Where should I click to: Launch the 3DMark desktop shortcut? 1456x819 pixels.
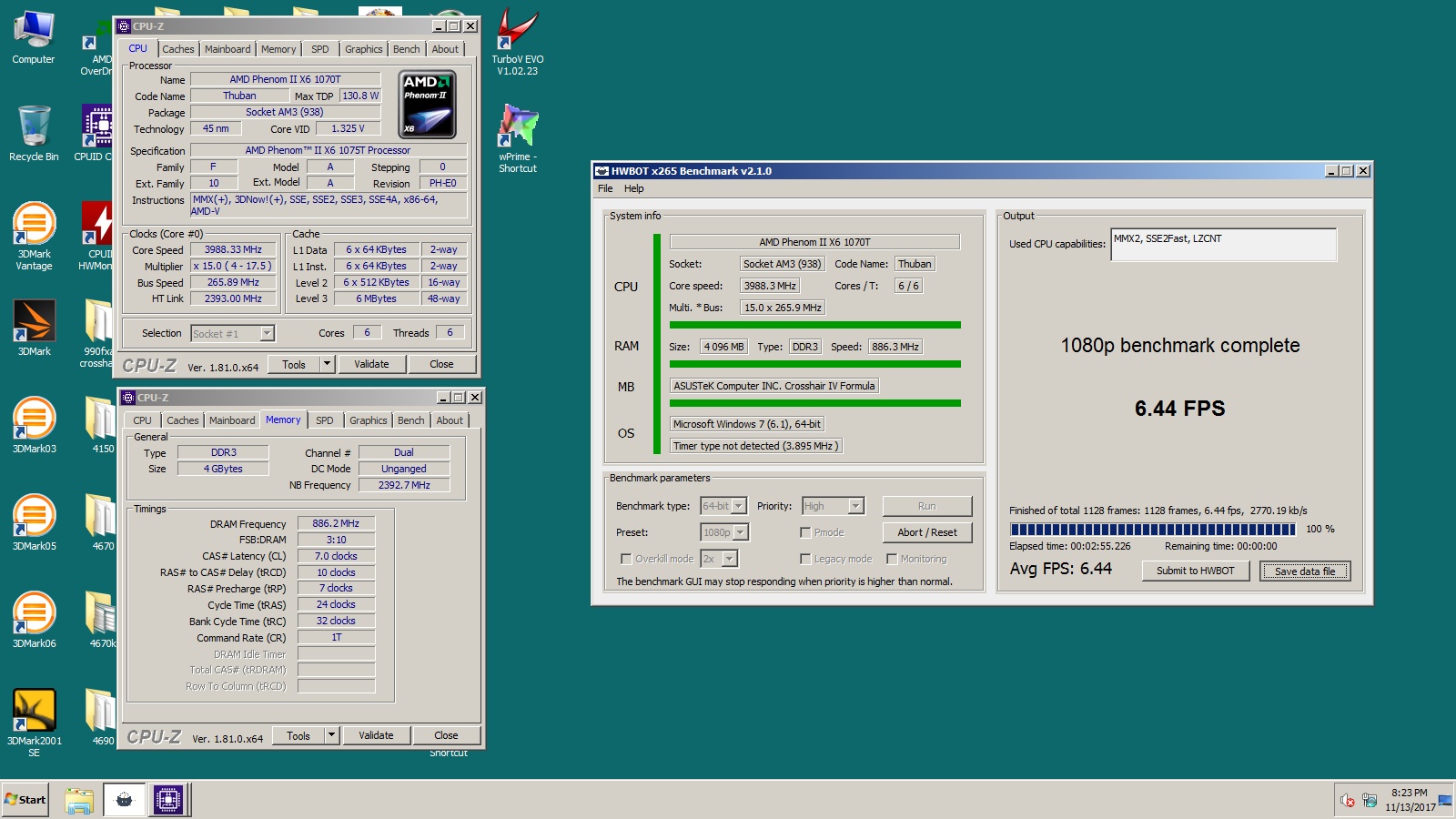pyautogui.click(x=34, y=328)
